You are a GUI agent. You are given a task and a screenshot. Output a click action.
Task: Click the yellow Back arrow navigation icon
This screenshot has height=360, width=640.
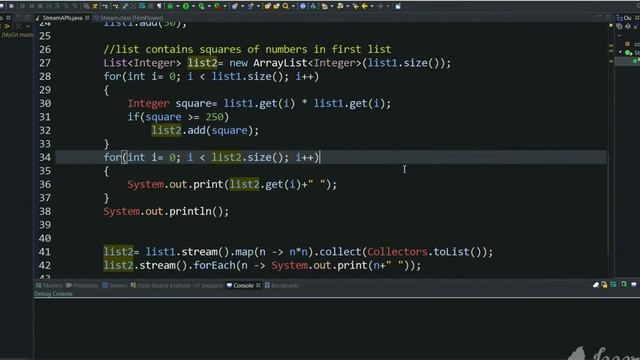(364, 6)
